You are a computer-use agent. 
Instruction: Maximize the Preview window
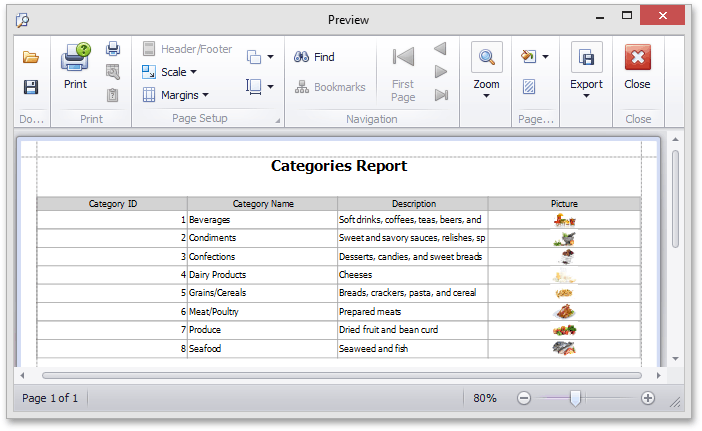click(627, 15)
